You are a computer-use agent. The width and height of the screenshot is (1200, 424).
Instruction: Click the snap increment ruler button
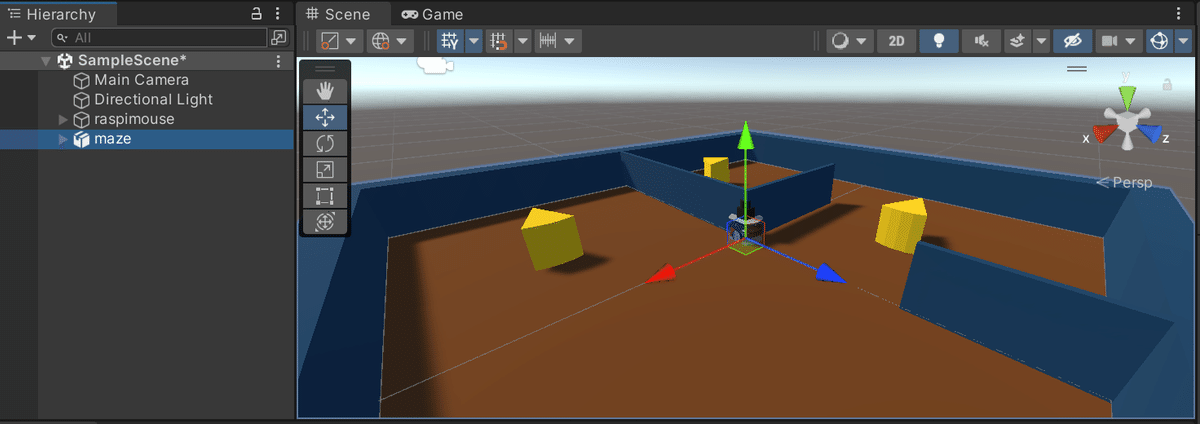point(548,41)
